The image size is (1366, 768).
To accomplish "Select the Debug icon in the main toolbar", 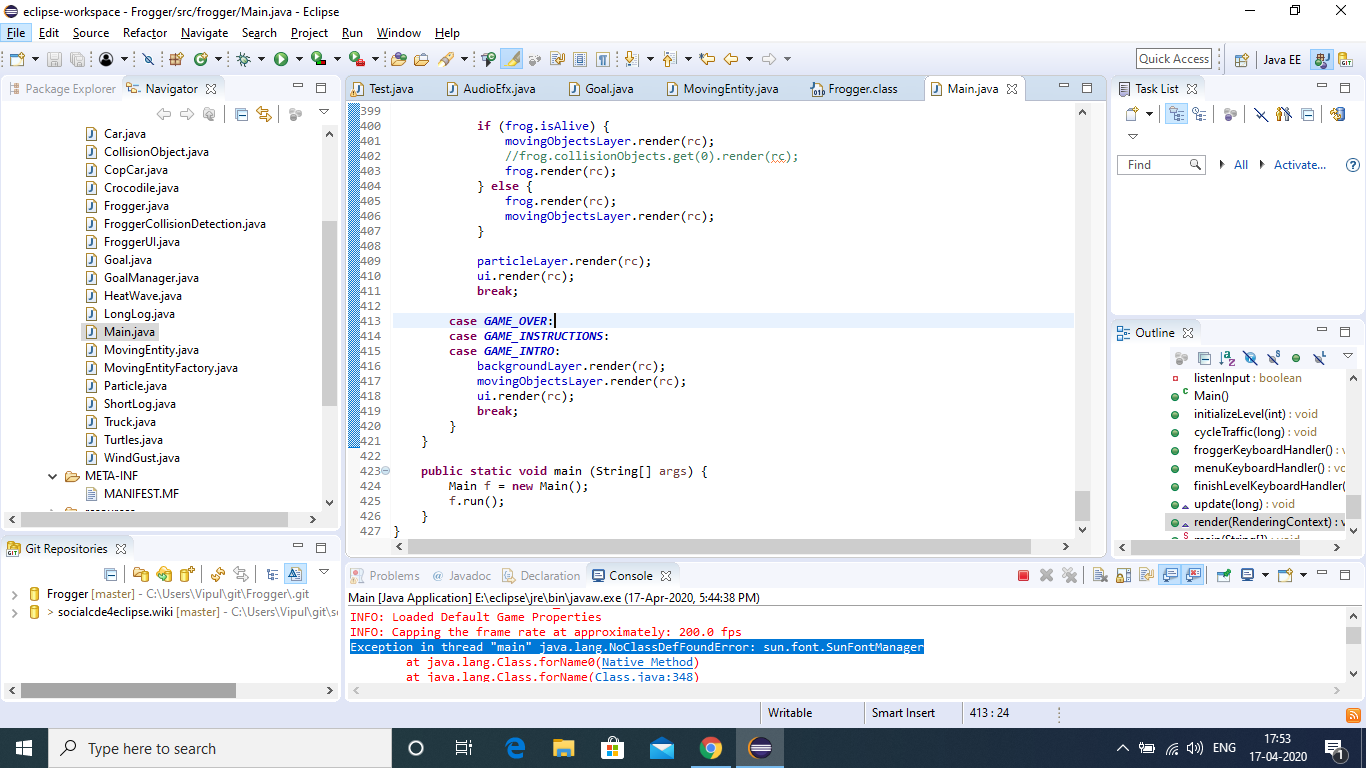I will pyautogui.click(x=243, y=58).
